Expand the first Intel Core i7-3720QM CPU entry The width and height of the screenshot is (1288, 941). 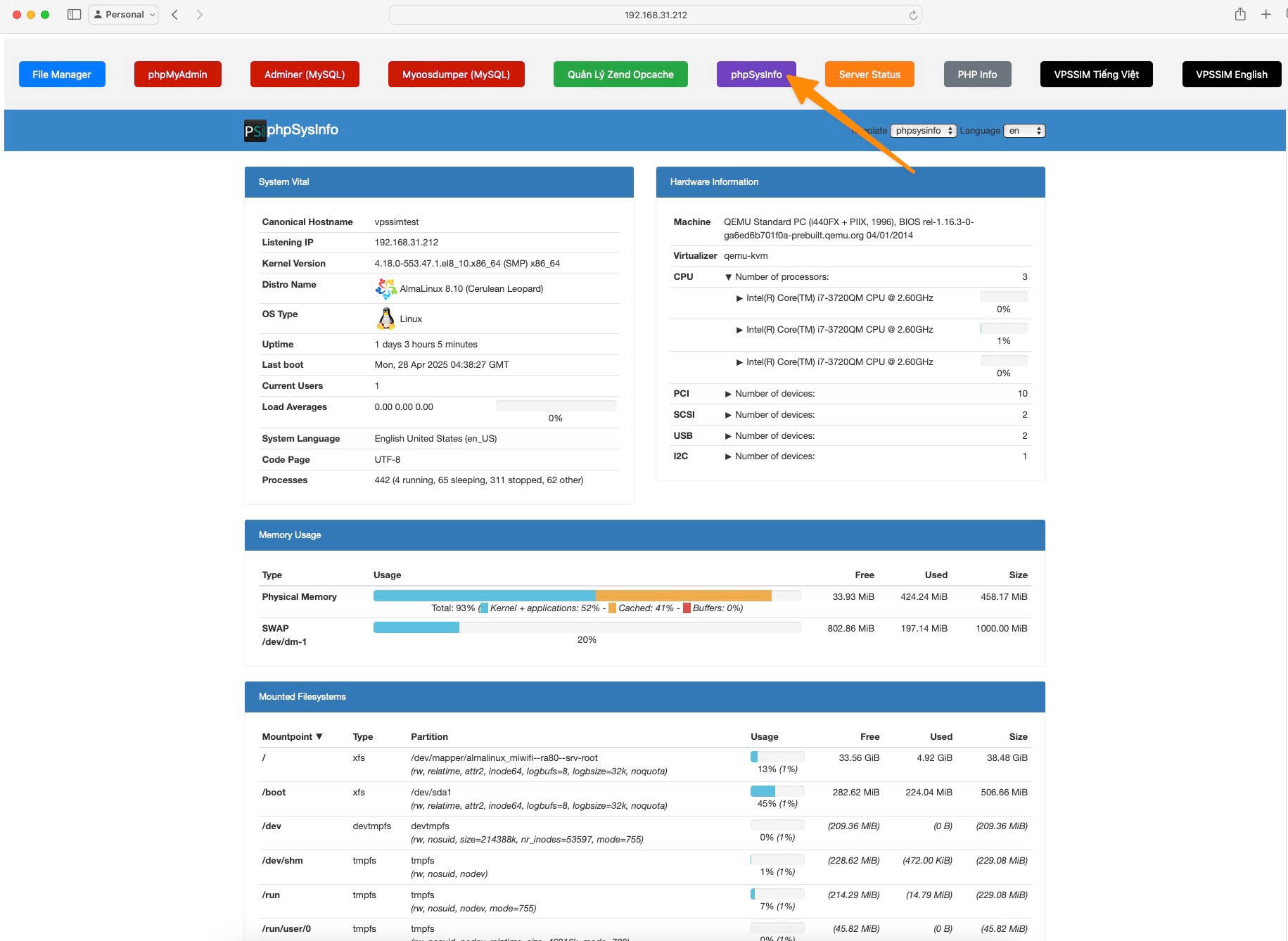(739, 298)
